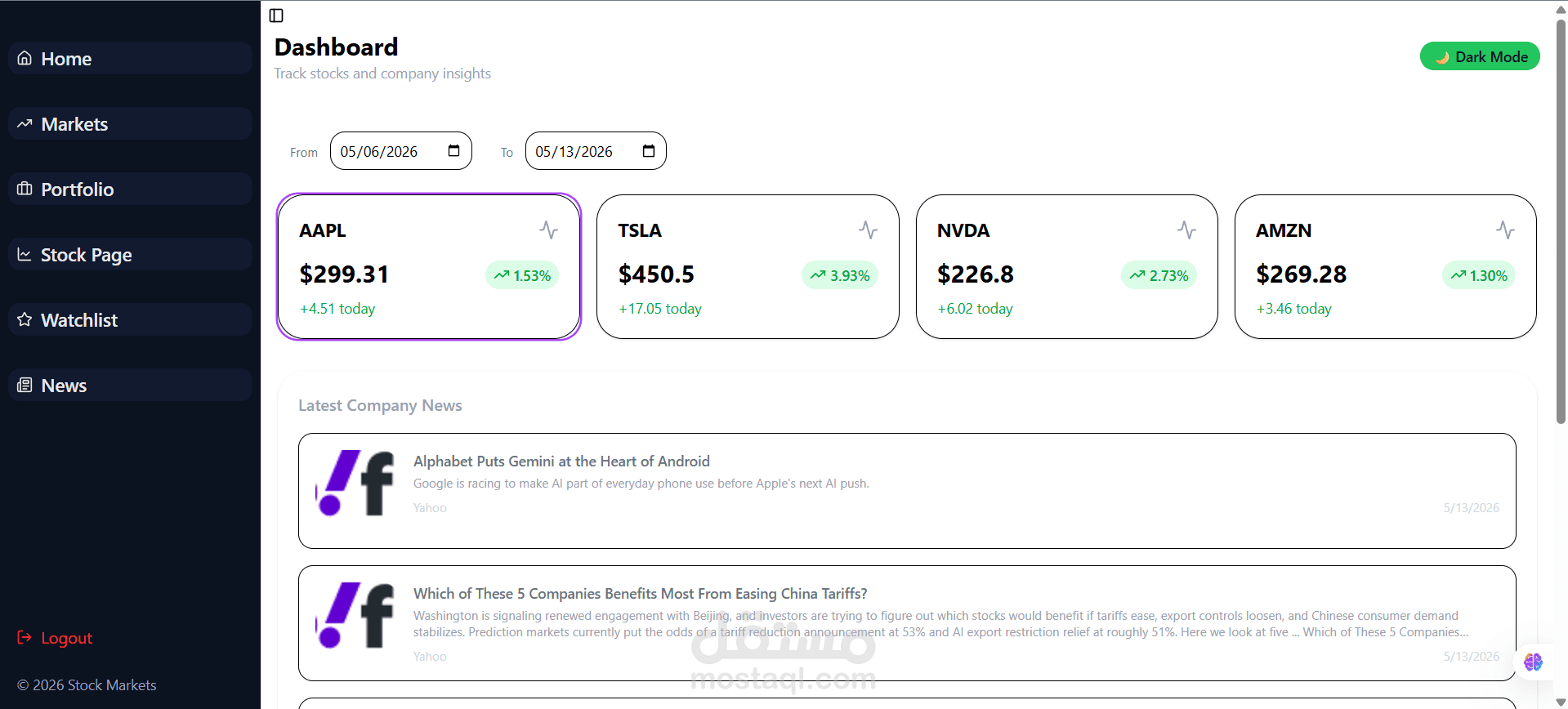Select the AMZN stock card
1568x709 pixels.
coord(1386,266)
